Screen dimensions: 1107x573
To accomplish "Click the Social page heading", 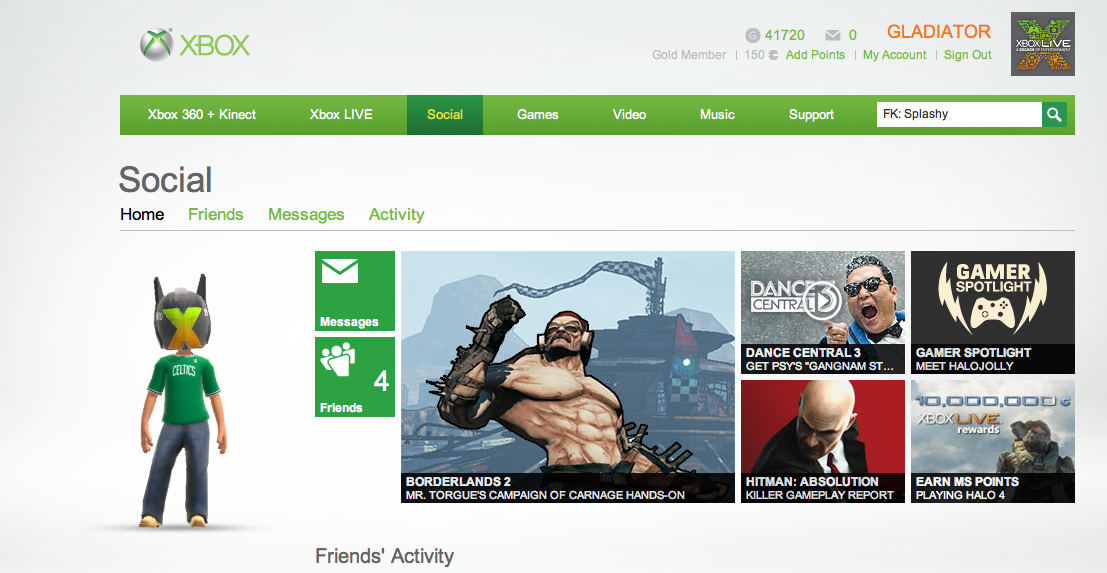I will [x=165, y=179].
